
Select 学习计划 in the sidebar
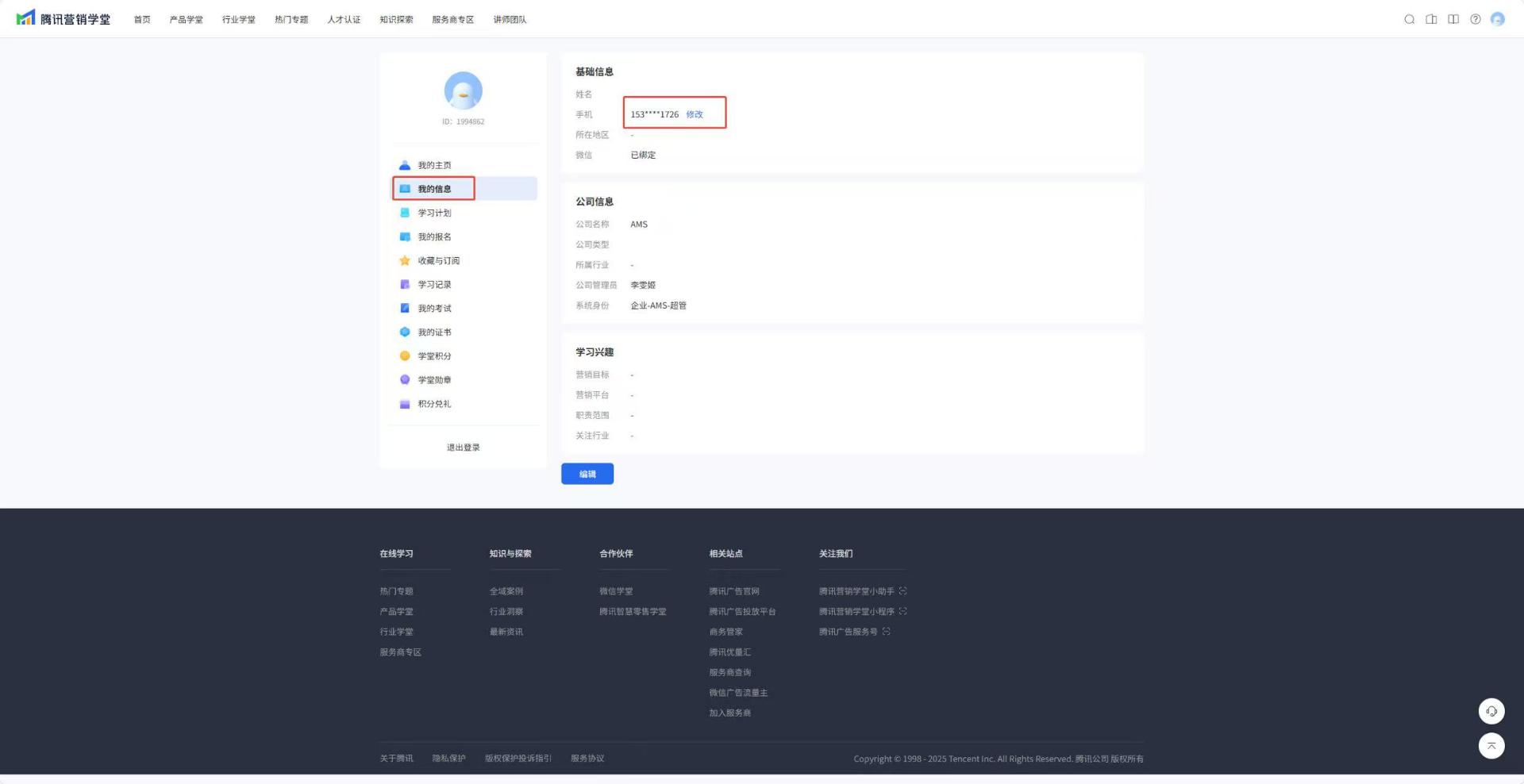pos(434,213)
